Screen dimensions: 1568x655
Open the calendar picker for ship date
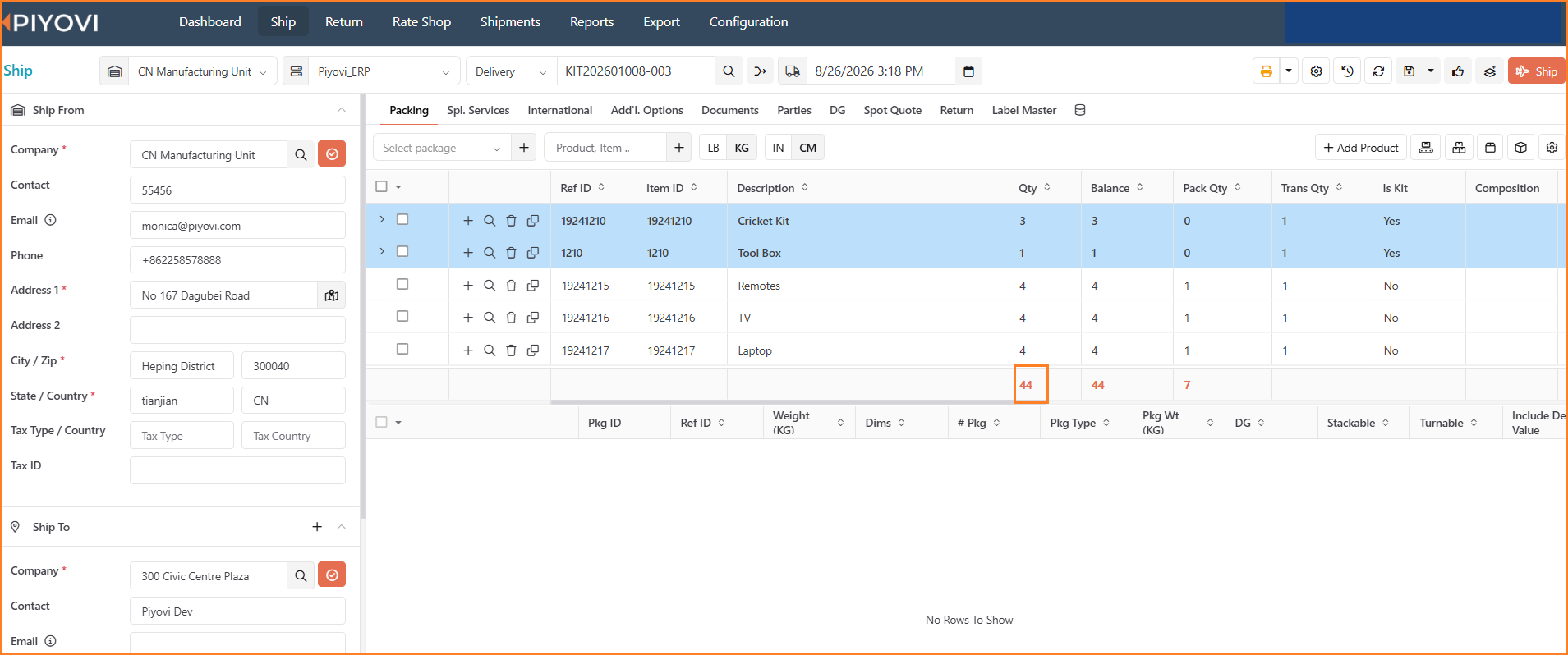point(968,71)
